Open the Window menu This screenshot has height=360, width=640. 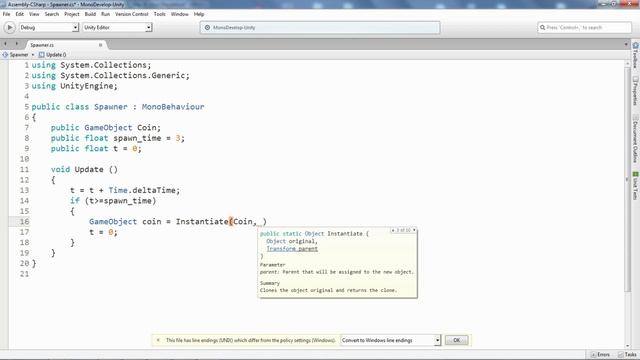tap(180, 14)
